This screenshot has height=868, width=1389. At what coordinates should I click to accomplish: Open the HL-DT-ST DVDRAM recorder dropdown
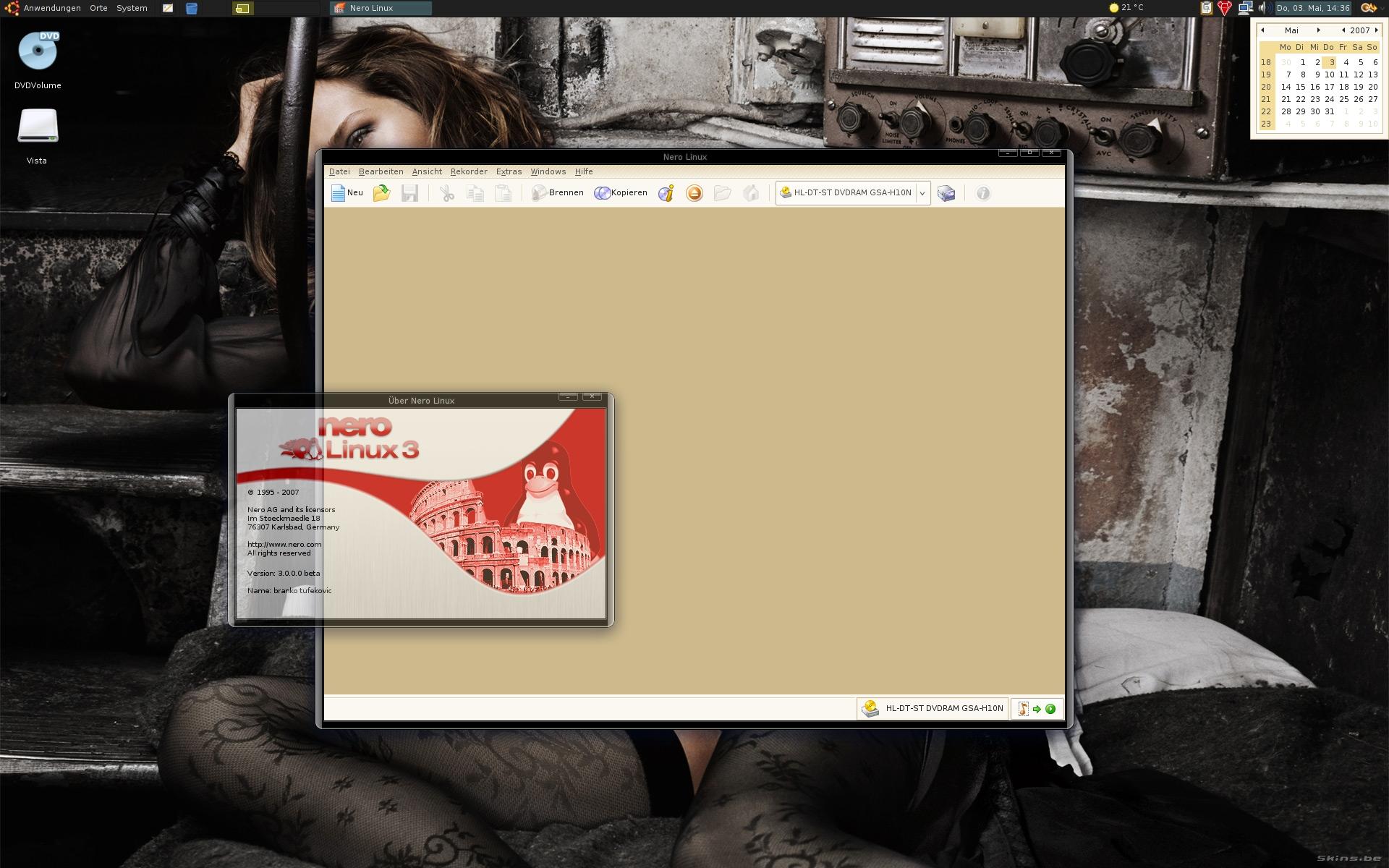(853, 193)
